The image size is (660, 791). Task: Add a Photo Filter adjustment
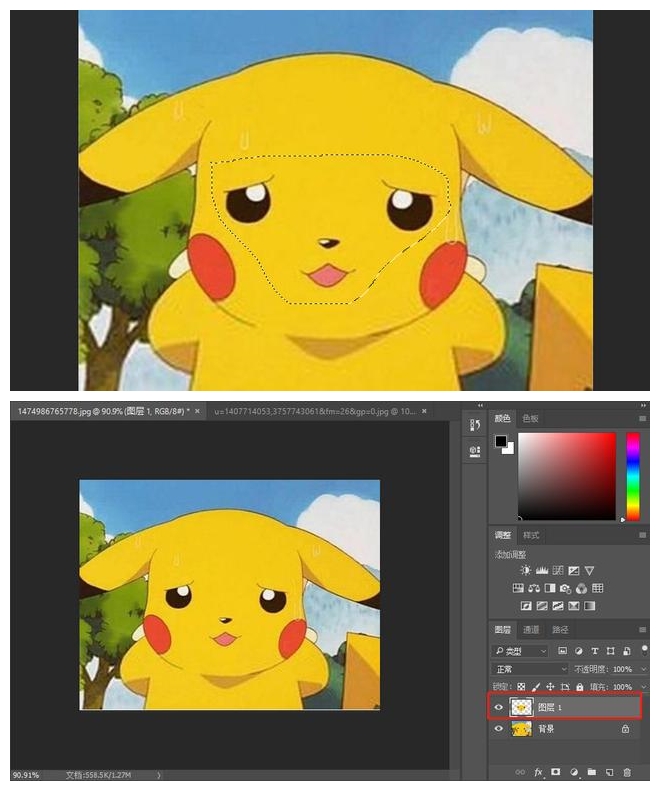pyautogui.click(x=566, y=588)
